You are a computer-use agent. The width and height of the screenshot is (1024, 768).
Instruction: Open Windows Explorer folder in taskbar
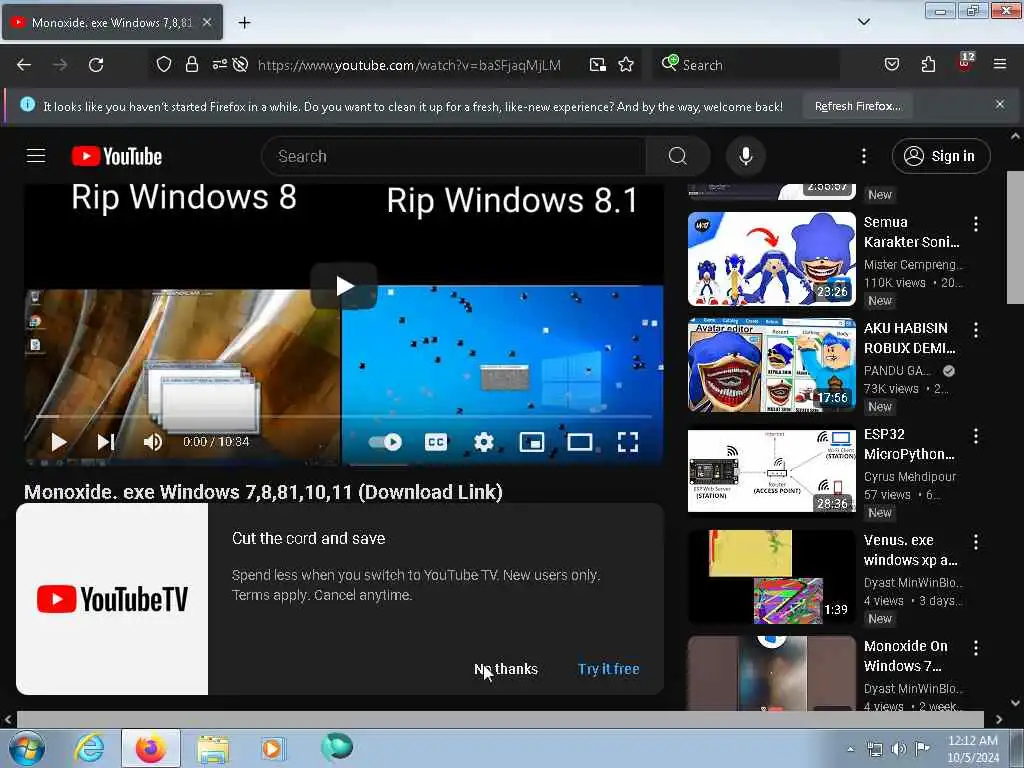coord(213,749)
